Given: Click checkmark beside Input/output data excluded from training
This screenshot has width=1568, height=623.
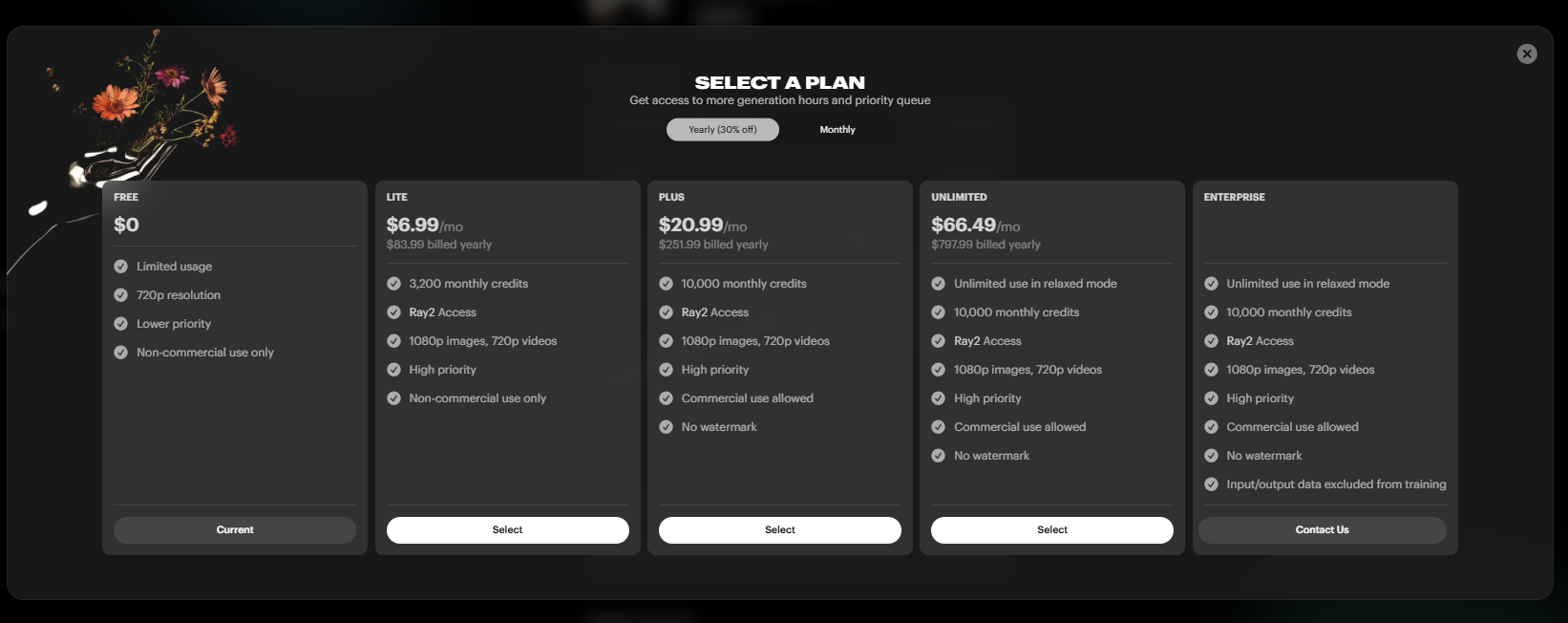Looking at the screenshot, I should coord(1211,484).
